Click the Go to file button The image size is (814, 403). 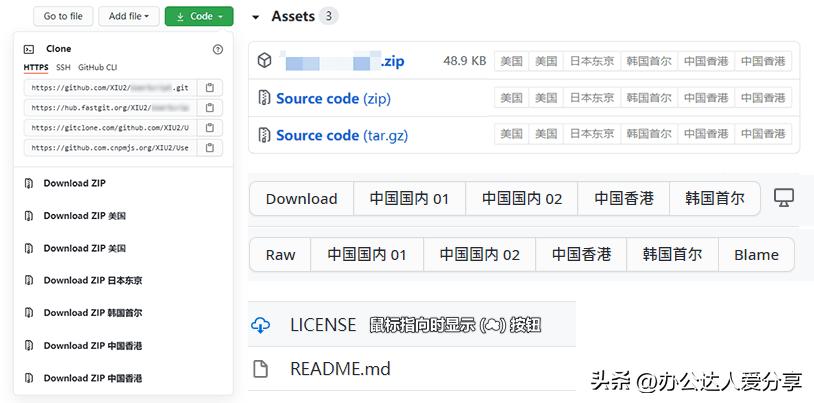(x=63, y=16)
